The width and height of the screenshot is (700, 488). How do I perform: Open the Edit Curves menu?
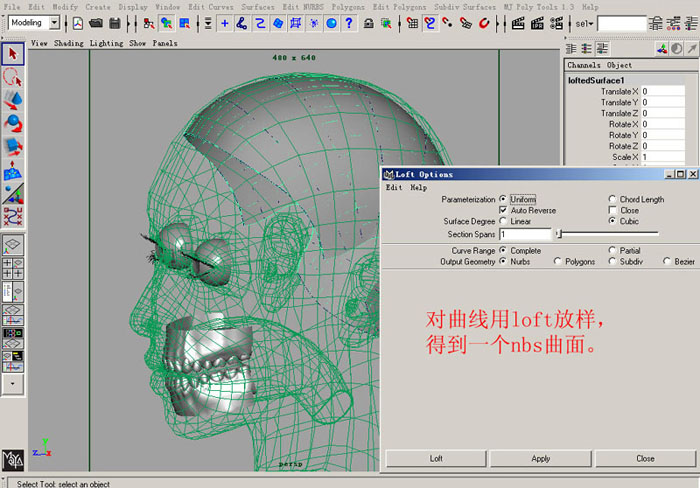[211, 7]
